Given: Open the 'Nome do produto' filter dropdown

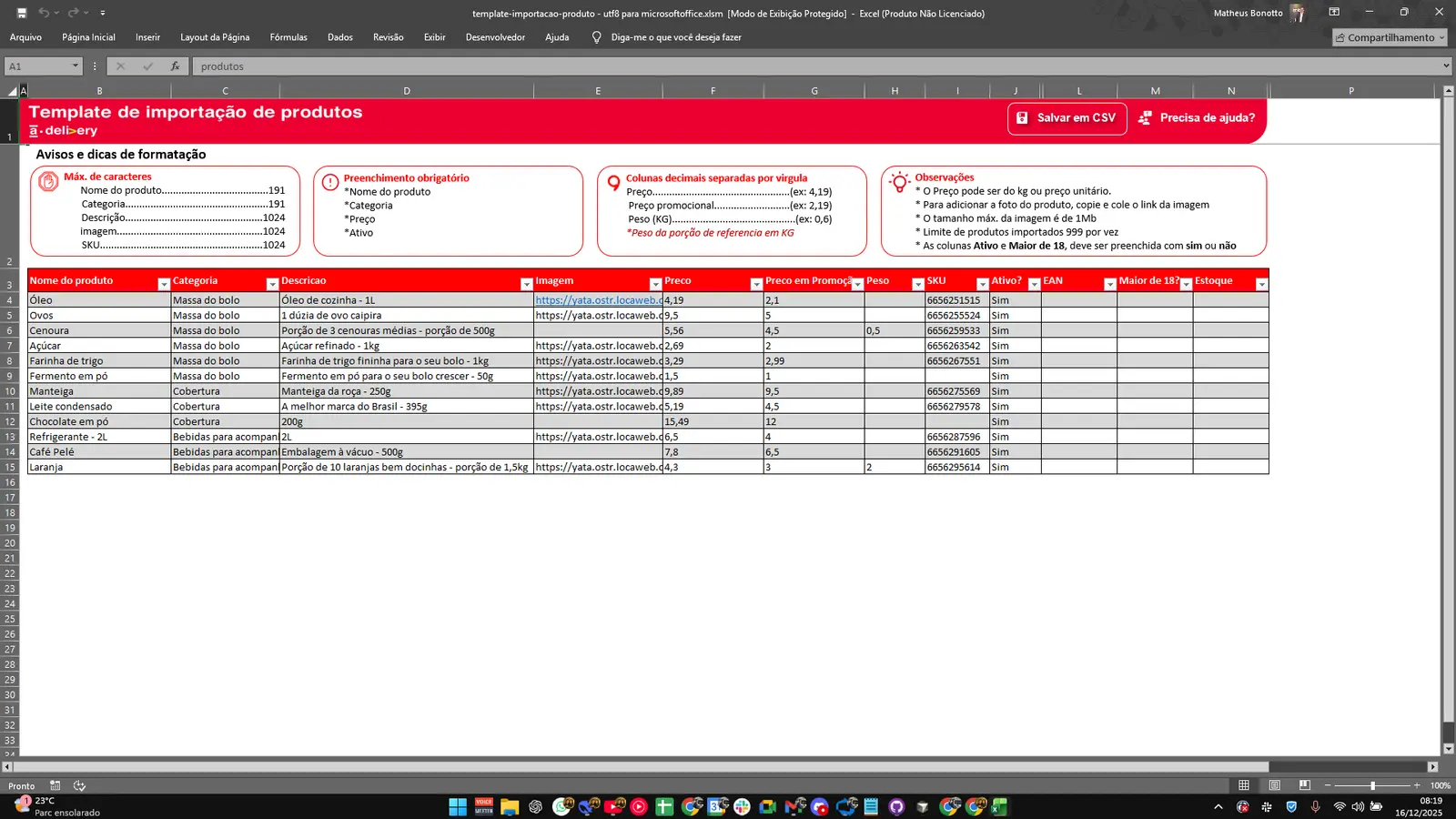Looking at the screenshot, I should coord(164,285).
